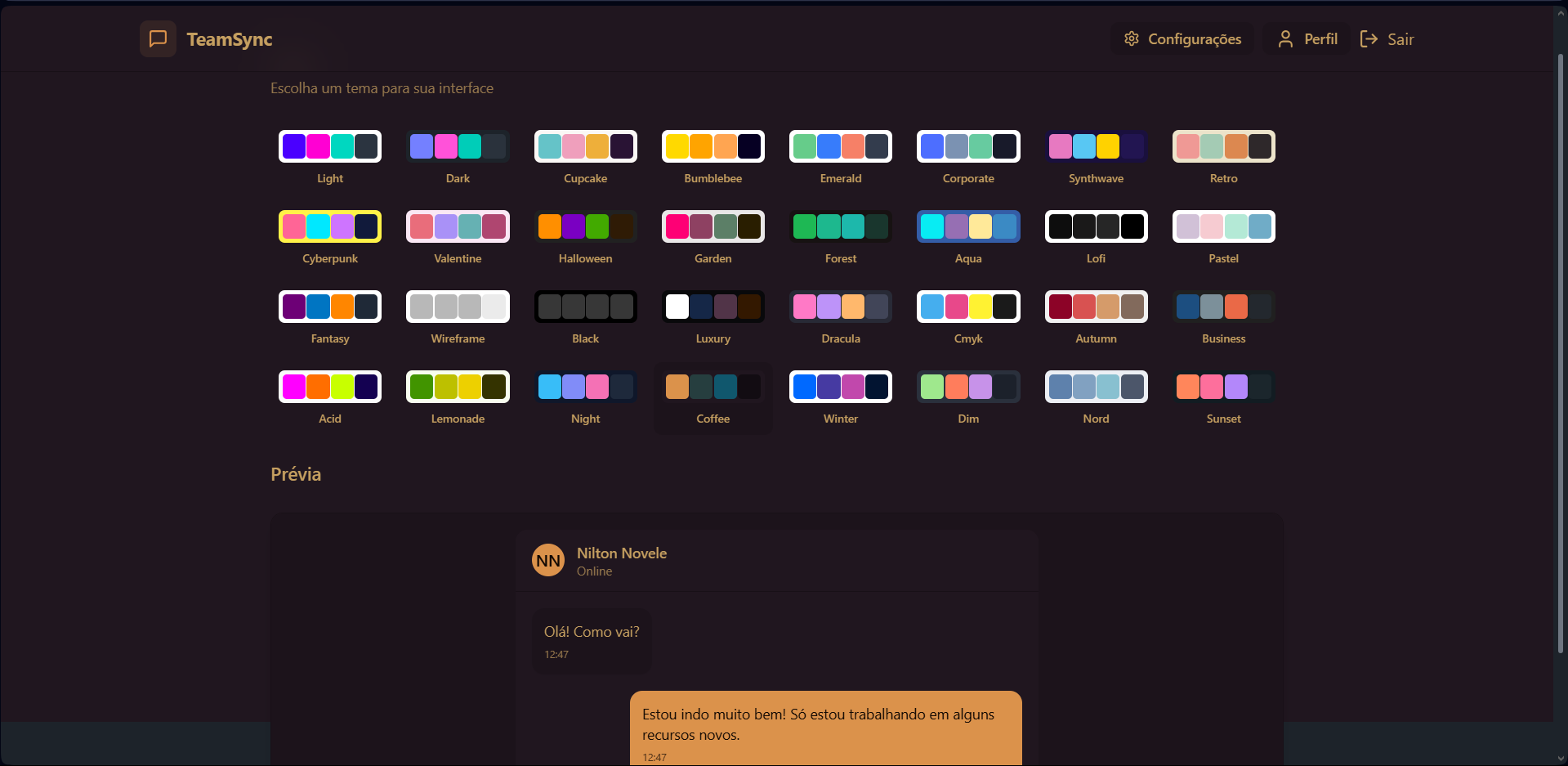
Task: Choose the Fantasy theme swatch
Action: tap(330, 307)
